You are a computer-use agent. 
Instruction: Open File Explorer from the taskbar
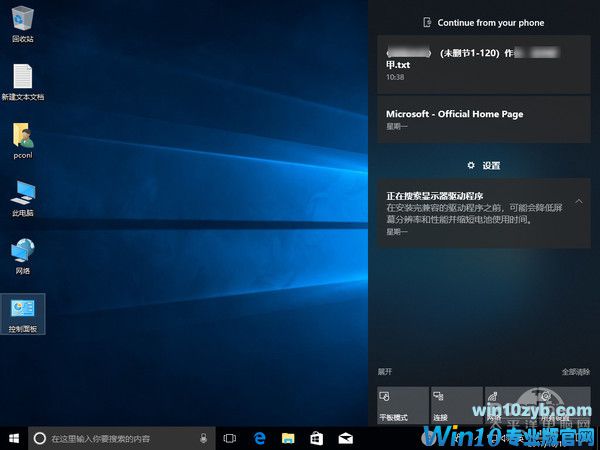point(288,438)
